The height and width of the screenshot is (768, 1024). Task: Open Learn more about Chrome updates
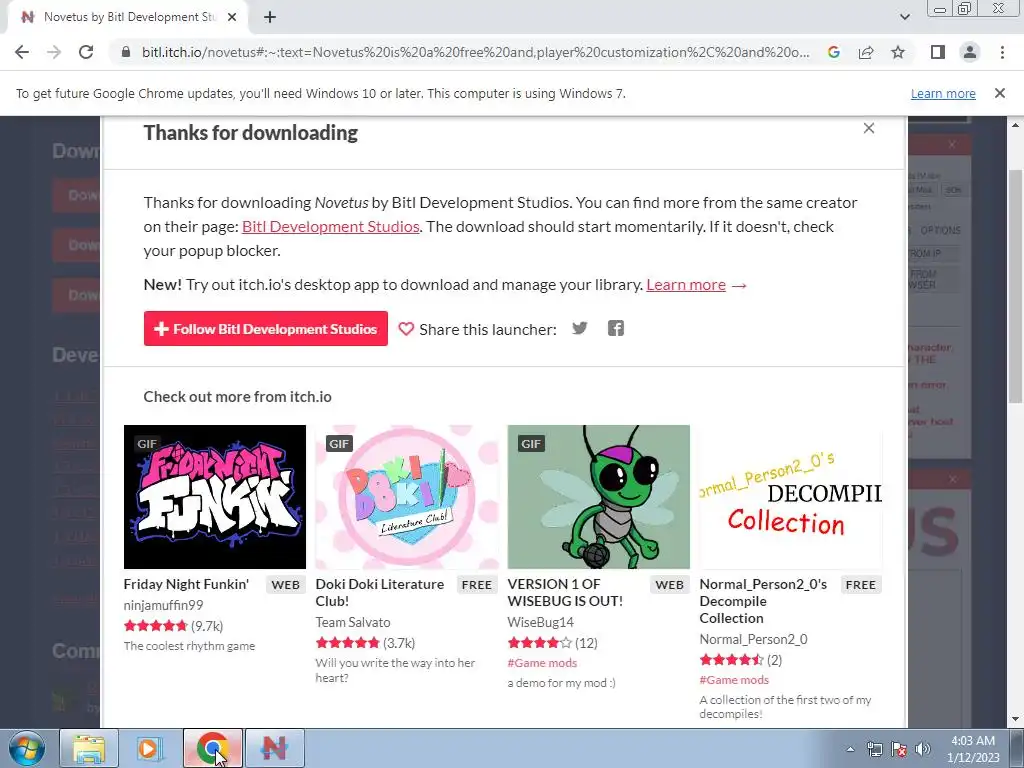(943, 93)
